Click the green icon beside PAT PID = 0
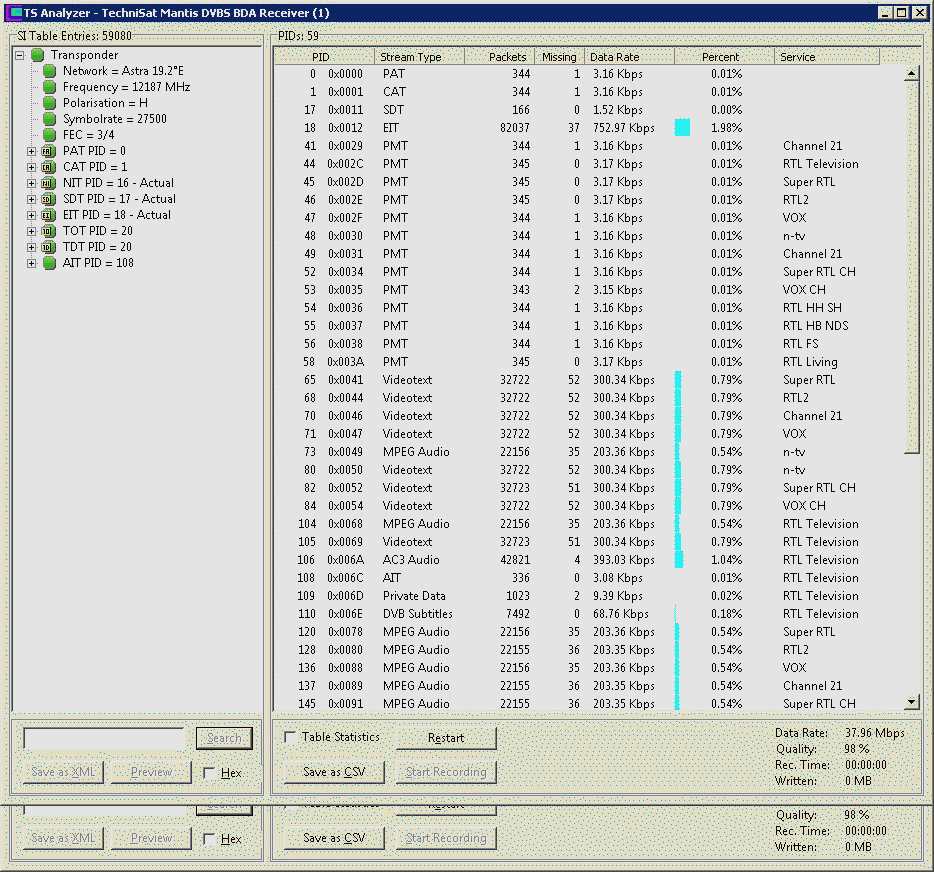The width and height of the screenshot is (934, 872). click(48, 151)
